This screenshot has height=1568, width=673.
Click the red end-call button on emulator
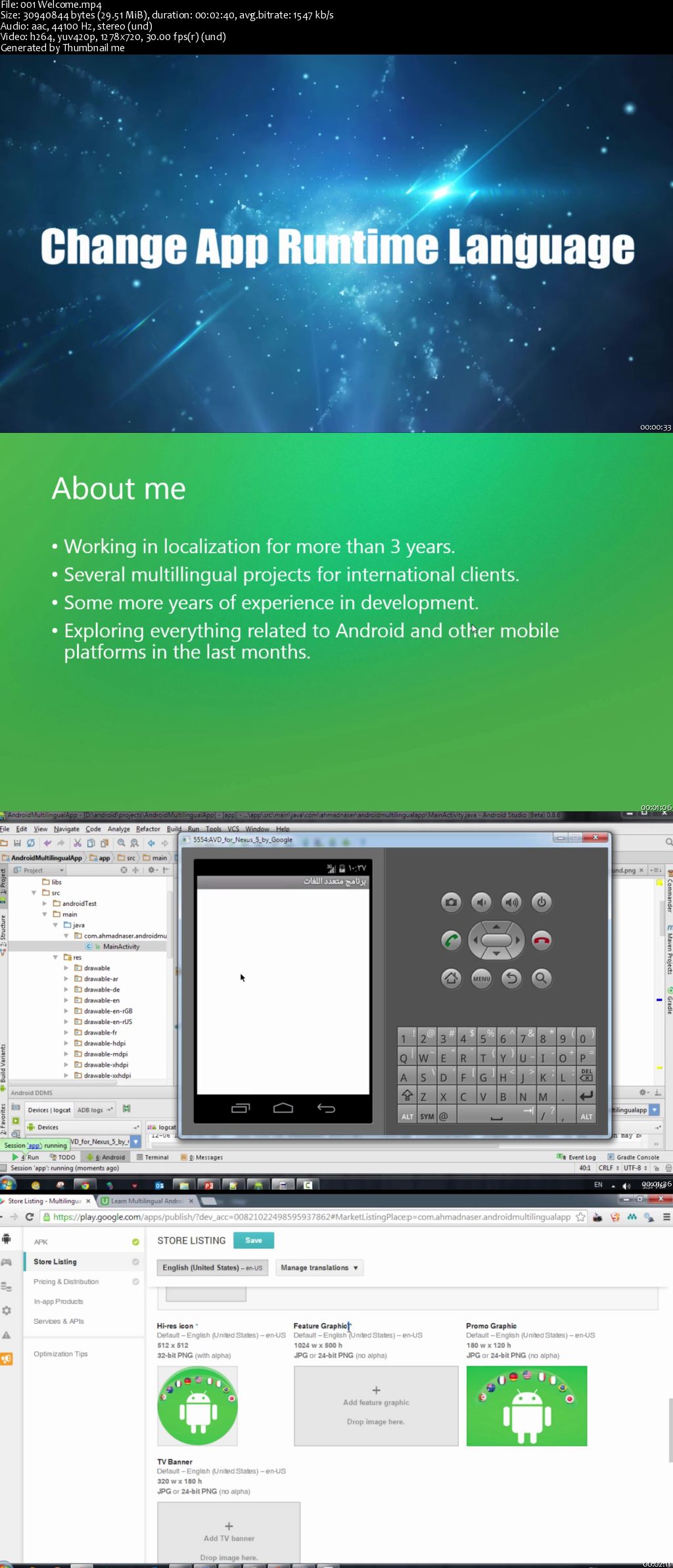(x=542, y=941)
